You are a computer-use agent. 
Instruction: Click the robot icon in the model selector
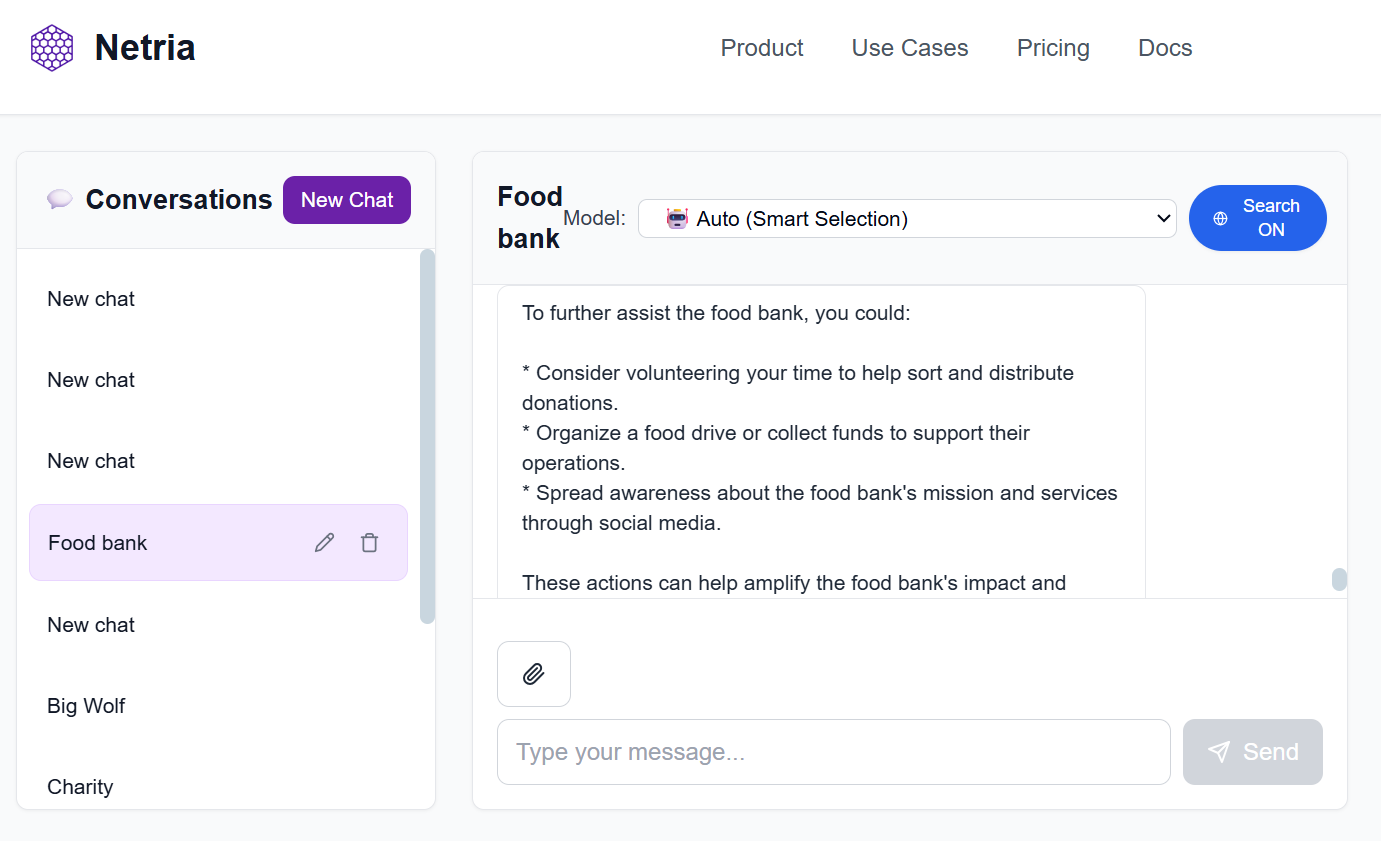pyautogui.click(x=674, y=218)
